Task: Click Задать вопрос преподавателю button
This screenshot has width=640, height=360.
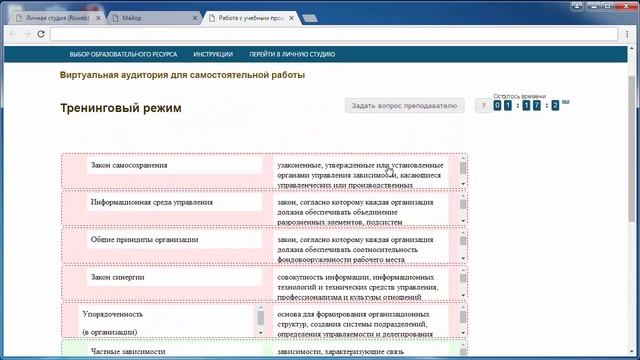Action: tap(404, 106)
